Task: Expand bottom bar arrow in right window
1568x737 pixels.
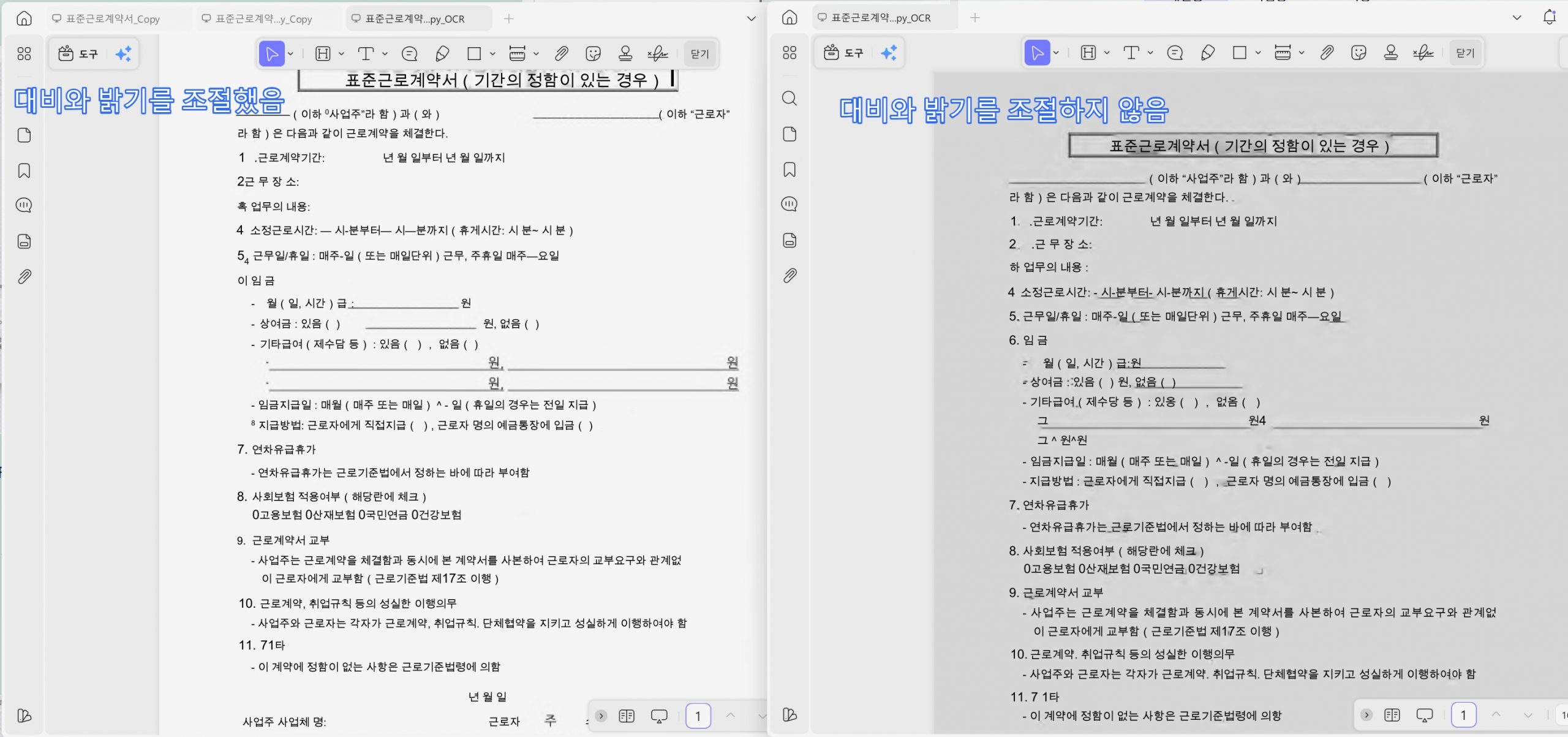Action: 1366,715
